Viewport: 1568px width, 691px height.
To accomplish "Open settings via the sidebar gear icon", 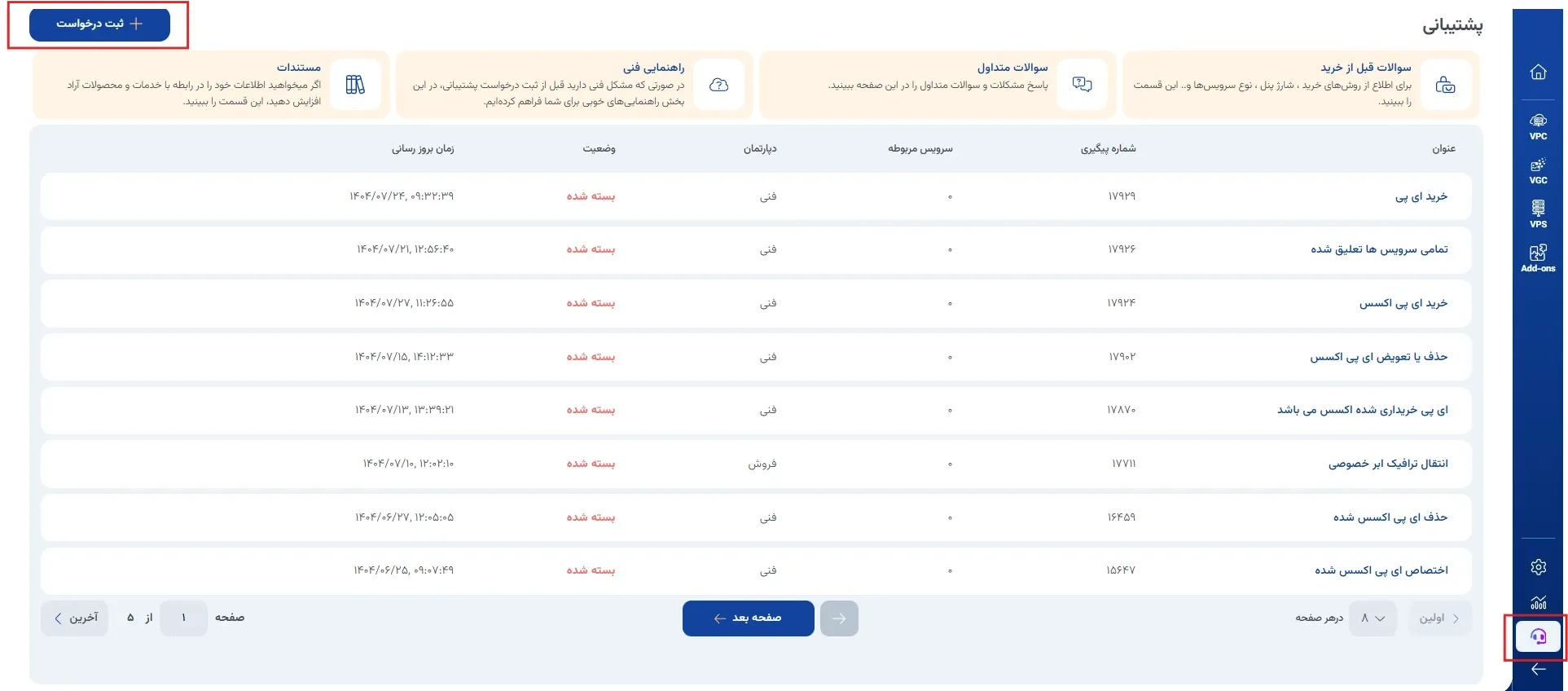I will 1538,567.
